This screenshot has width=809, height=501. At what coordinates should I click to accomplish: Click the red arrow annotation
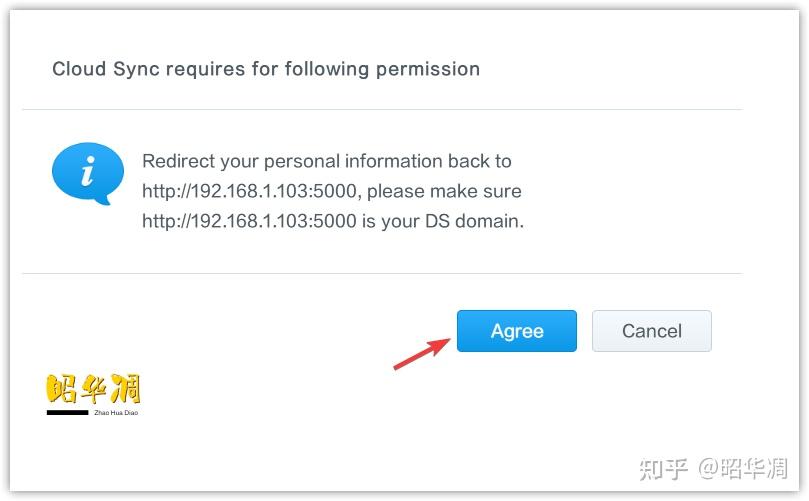[421, 354]
